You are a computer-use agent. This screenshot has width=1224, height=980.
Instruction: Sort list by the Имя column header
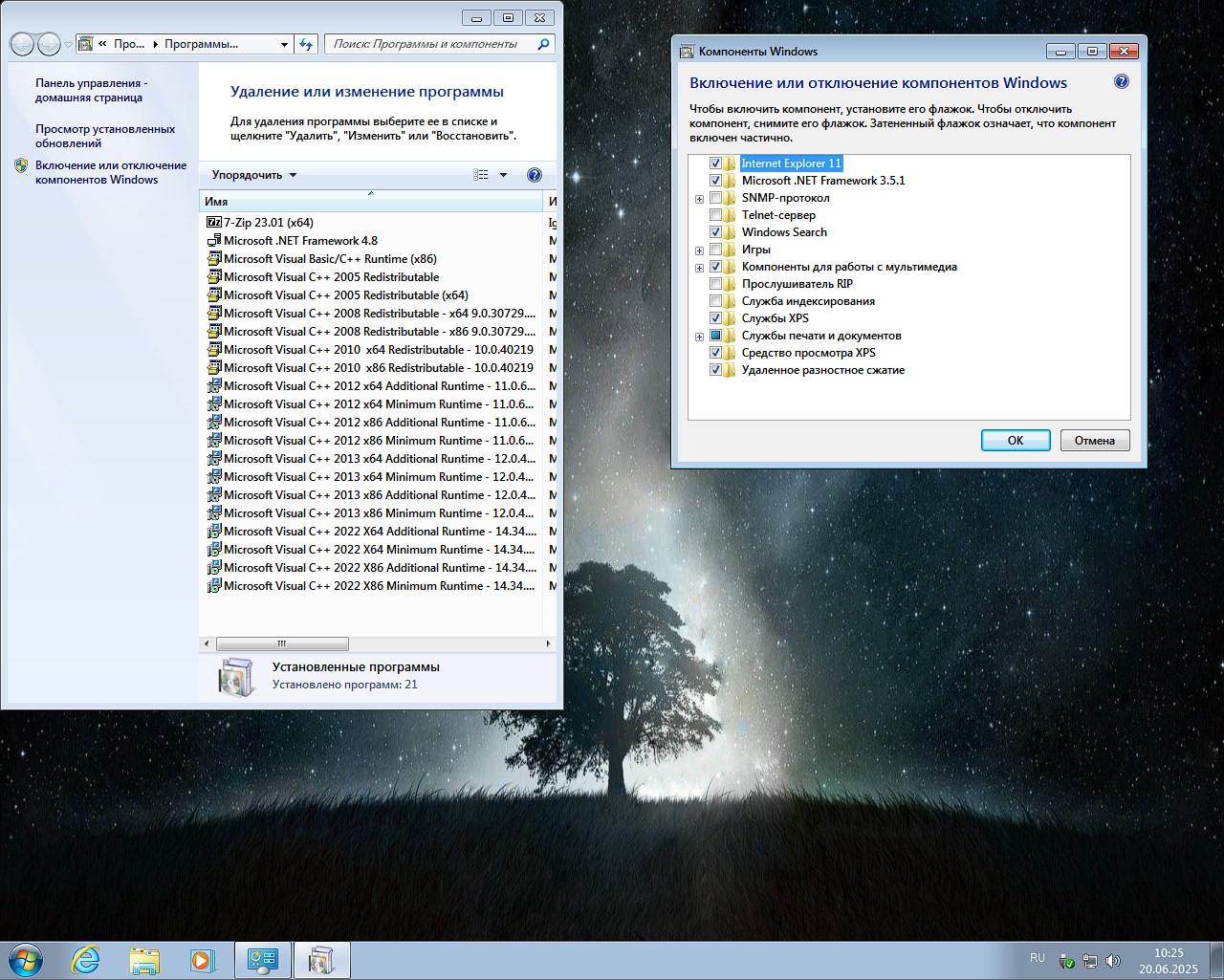point(371,202)
